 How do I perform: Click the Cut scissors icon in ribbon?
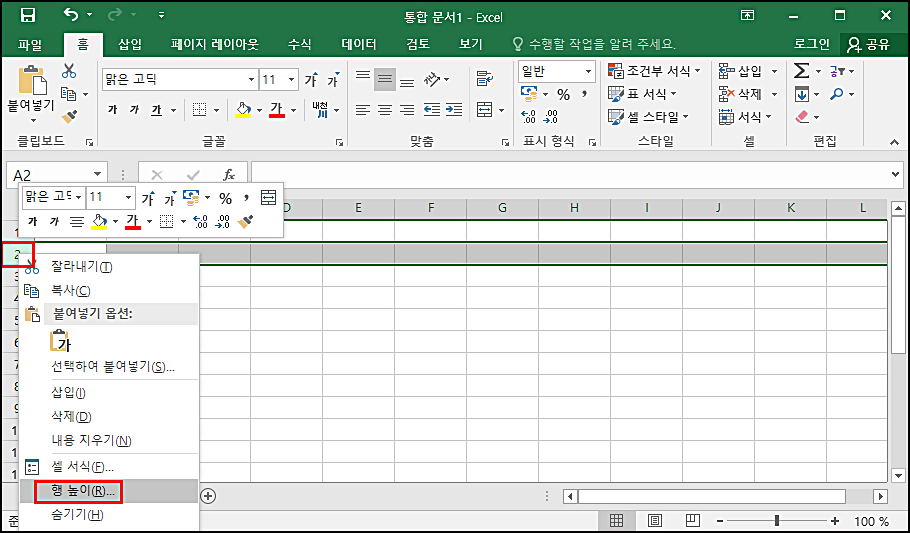(69, 71)
